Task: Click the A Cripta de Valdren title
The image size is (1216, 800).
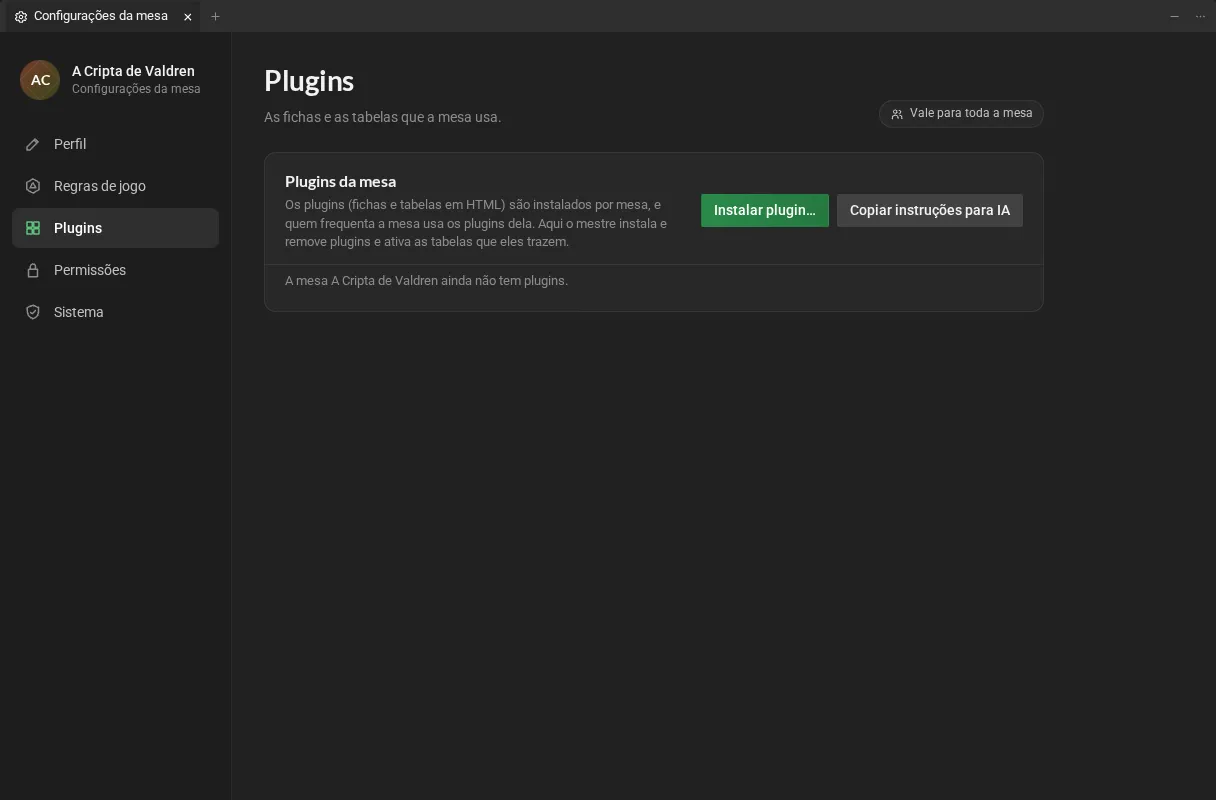Action: 133,71
